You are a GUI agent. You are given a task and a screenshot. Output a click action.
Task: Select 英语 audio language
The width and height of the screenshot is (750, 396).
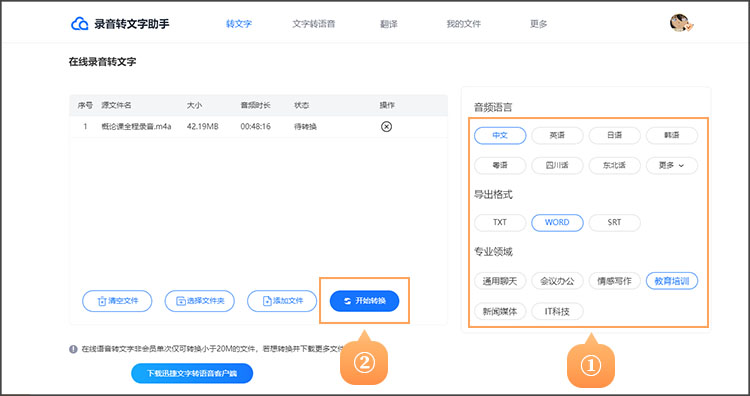click(x=557, y=136)
